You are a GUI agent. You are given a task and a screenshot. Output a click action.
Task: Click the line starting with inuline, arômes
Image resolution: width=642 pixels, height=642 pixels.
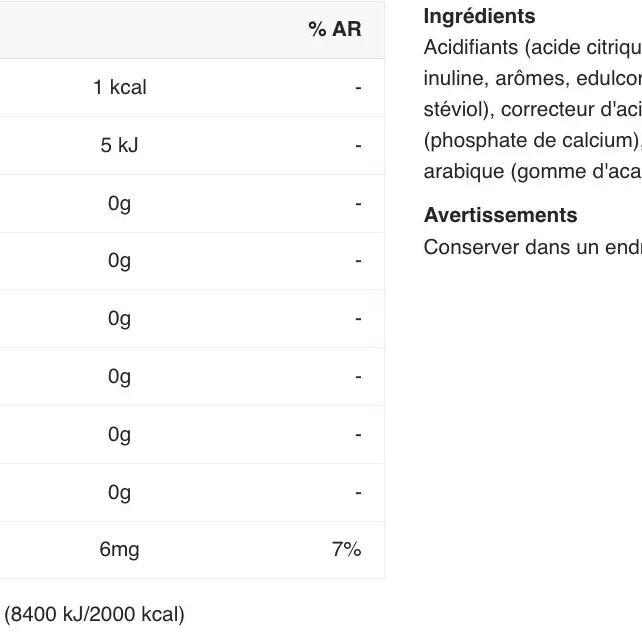[532, 78]
